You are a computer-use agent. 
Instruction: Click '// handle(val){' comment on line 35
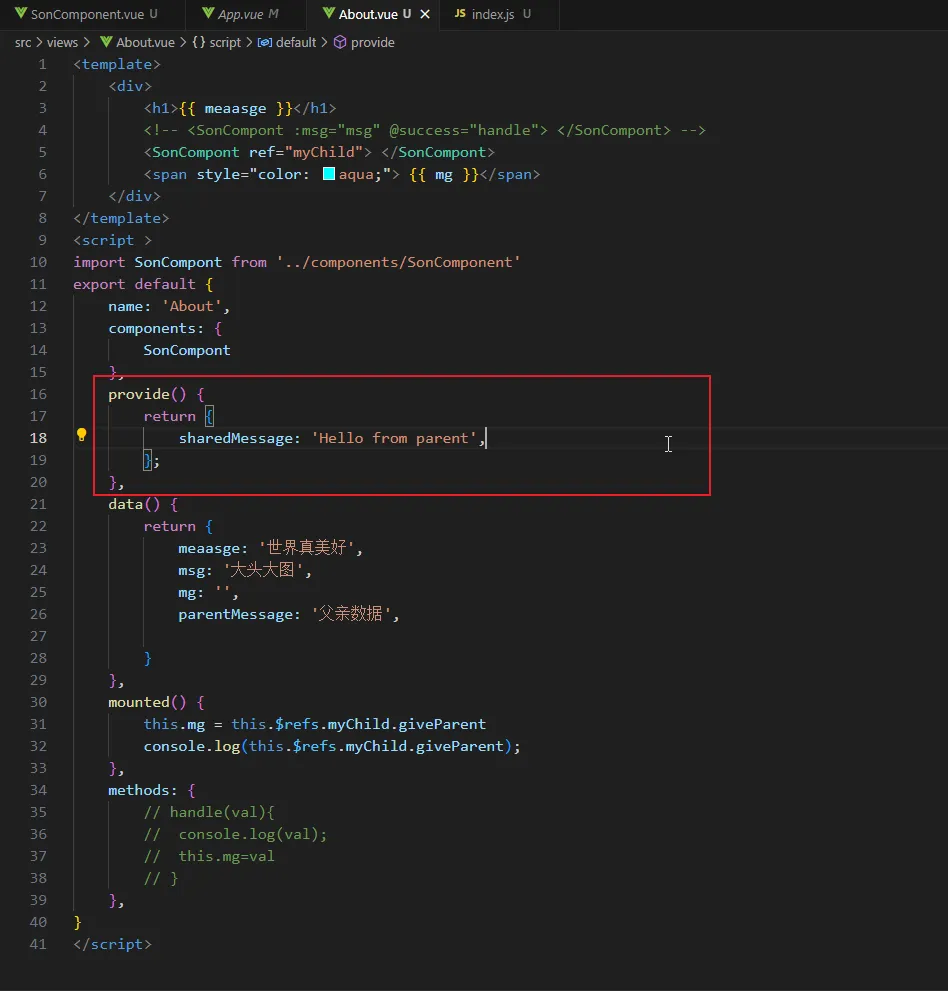point(209,812)
